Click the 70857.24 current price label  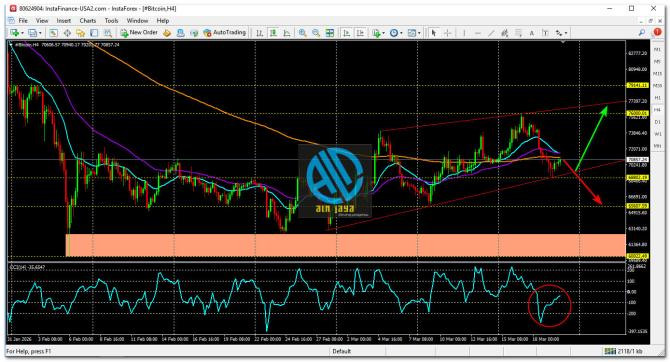coord(638,159)
